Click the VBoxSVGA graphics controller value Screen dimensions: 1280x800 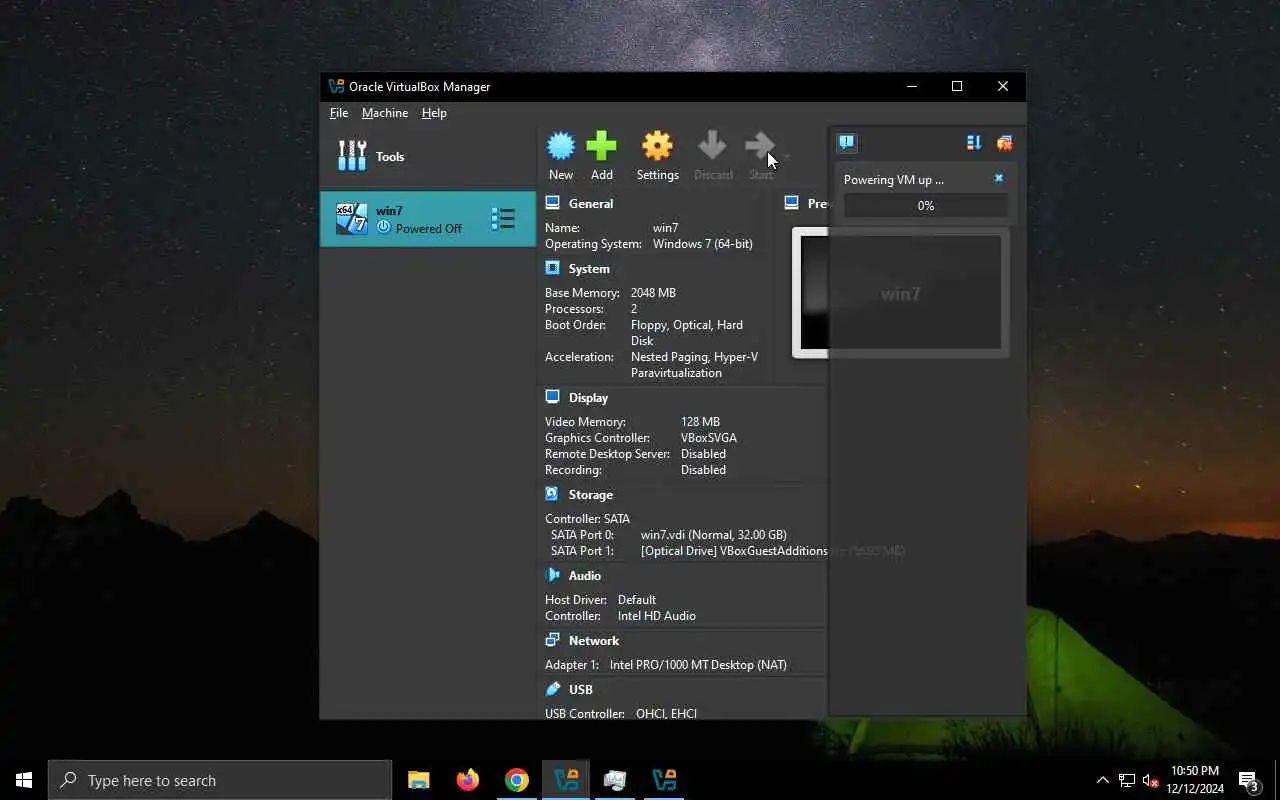tap(709, 438)
